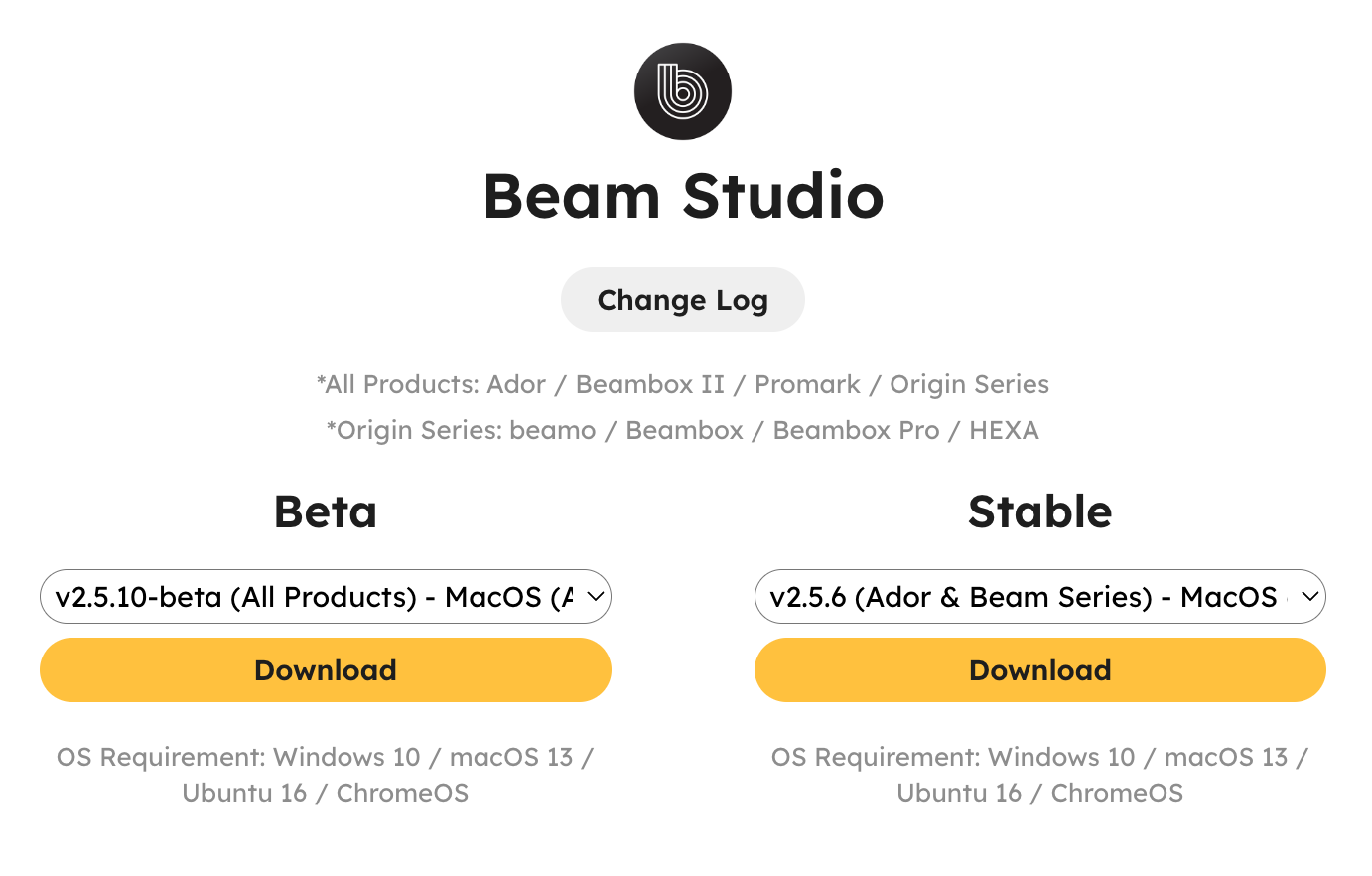Click HEXA in the Origin Series line
The width and height of the screenshot is (1372, 876).
(x=1004, y=431)
